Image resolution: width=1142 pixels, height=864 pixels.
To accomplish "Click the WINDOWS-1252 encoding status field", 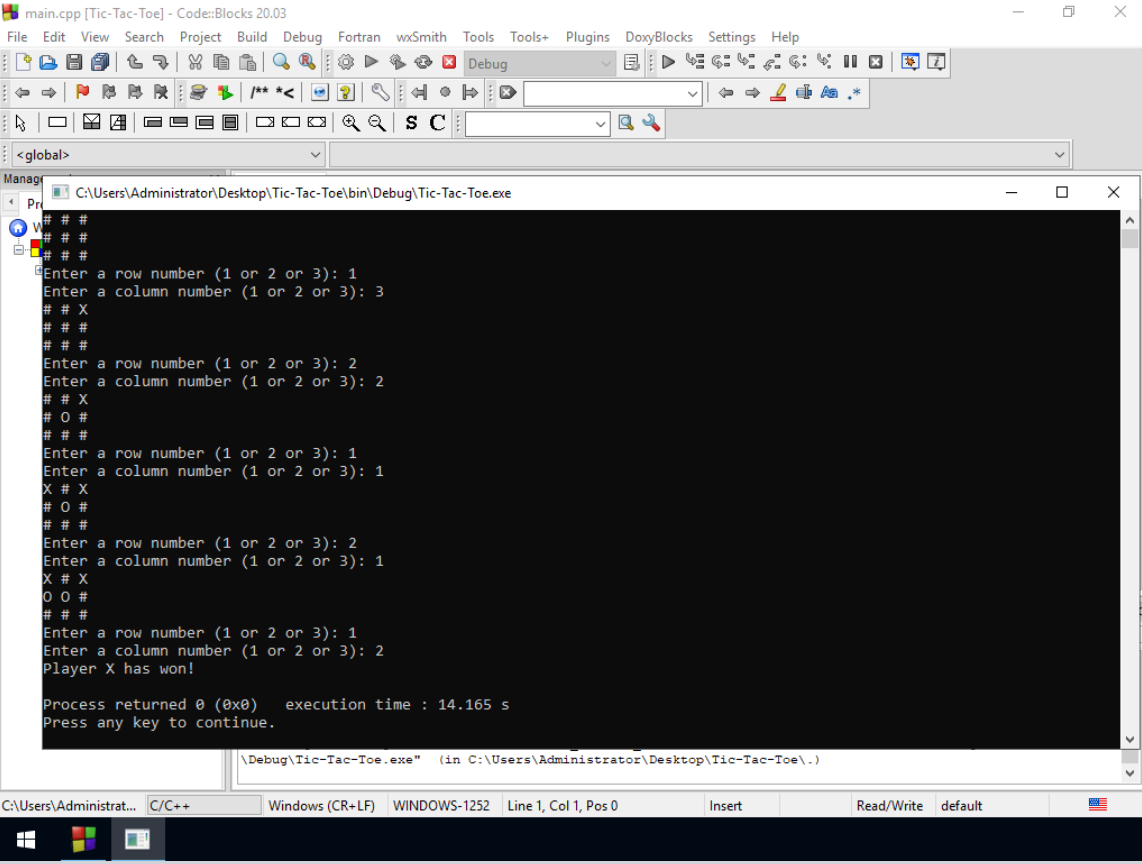I will (x=441, y=806).
